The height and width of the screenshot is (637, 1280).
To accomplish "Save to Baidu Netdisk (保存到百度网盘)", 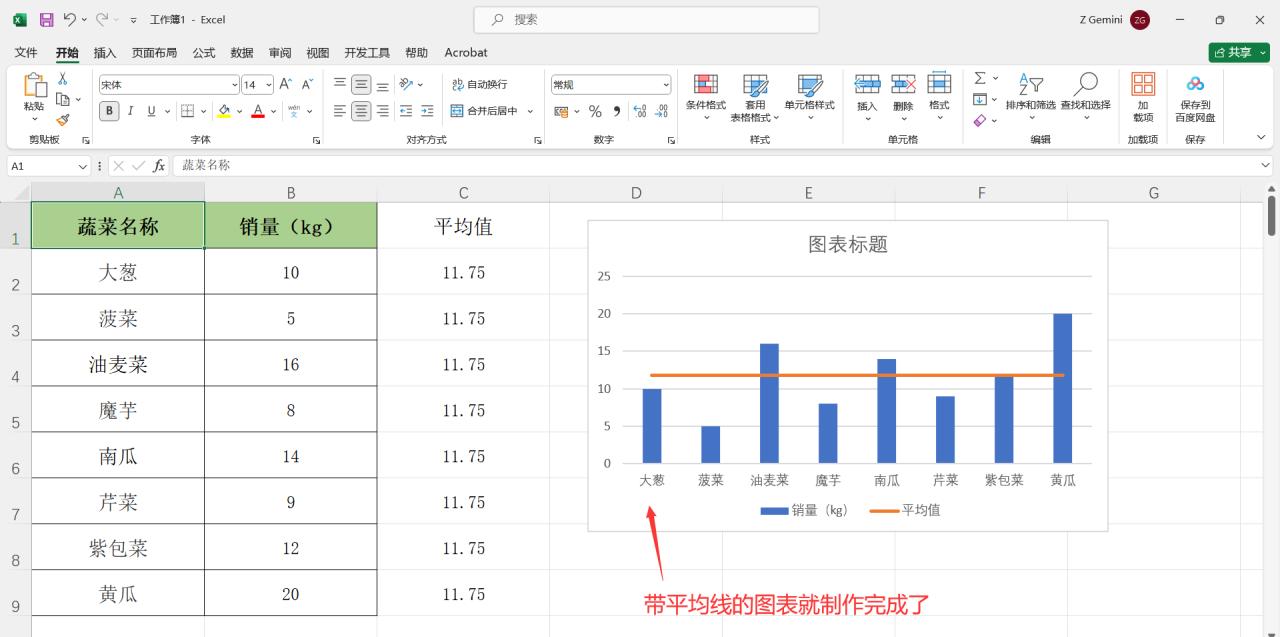I will point(1195,97).
